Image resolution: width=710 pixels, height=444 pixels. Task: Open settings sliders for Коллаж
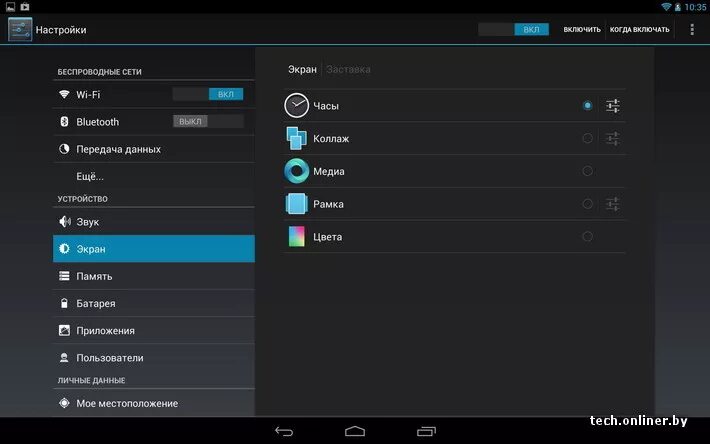click(x=613, y=138)
